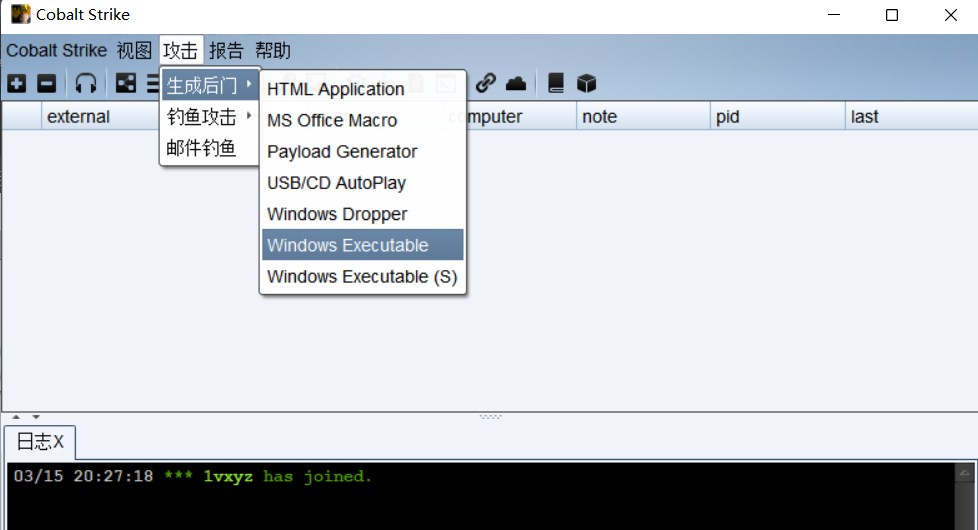The image size is (978, 530).
Task: Open the 视图 menu in menu bar
Action: coord(134,50)
